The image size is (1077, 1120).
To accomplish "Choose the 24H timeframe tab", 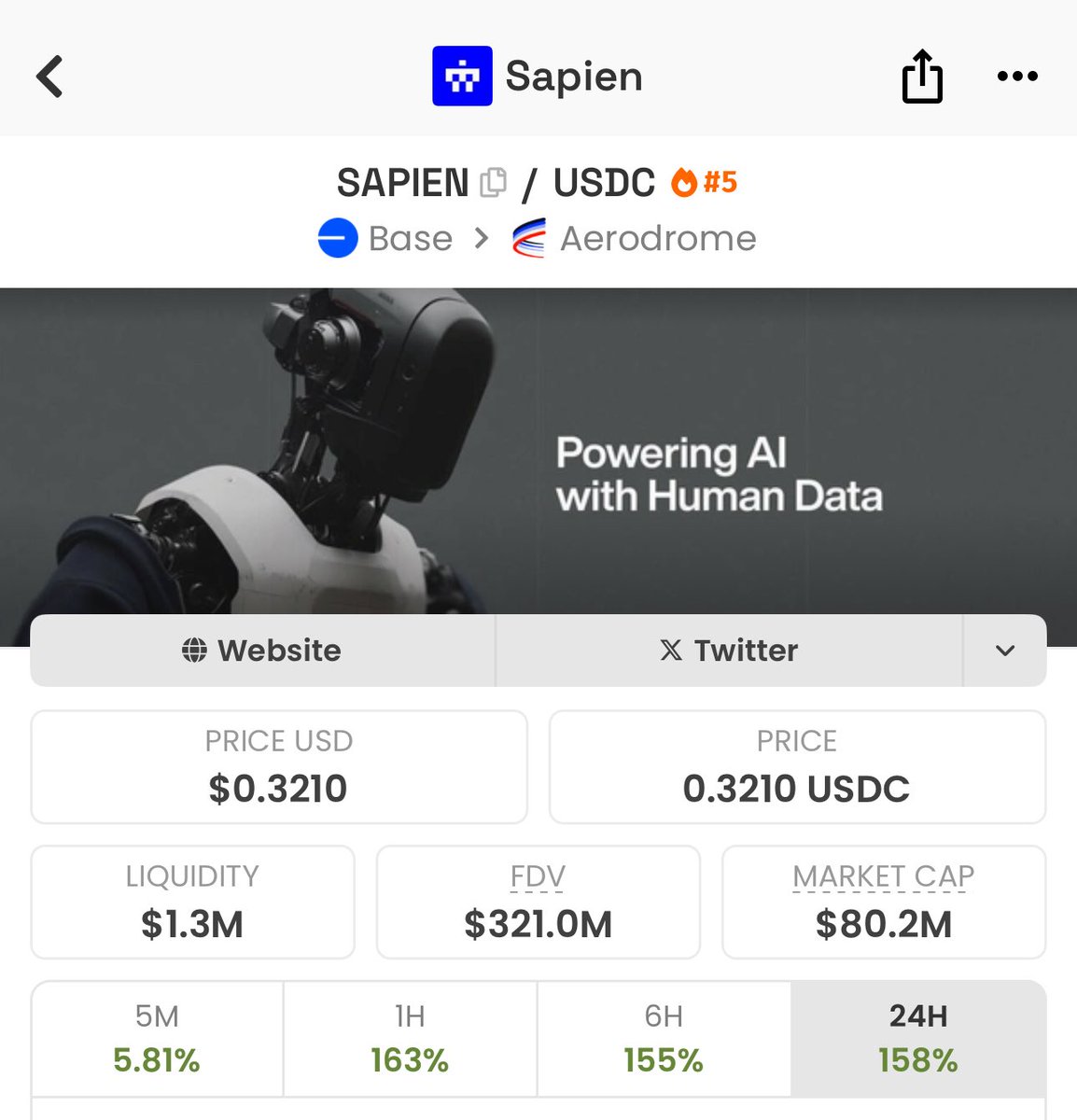I will point(917,1038).
